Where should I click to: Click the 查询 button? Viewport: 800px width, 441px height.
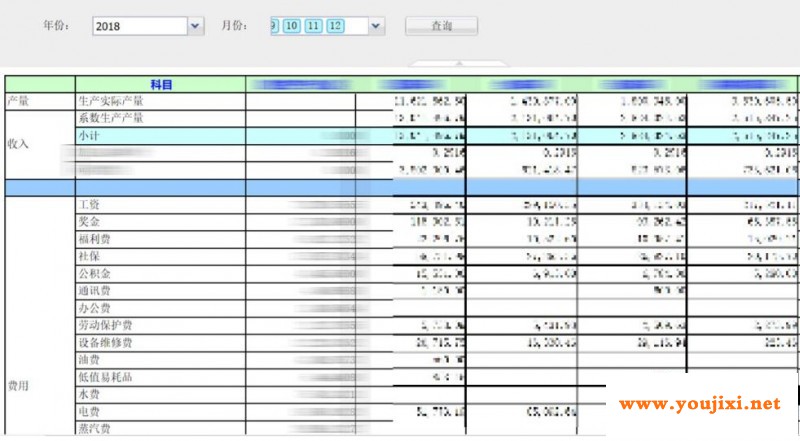click(441, 26)
